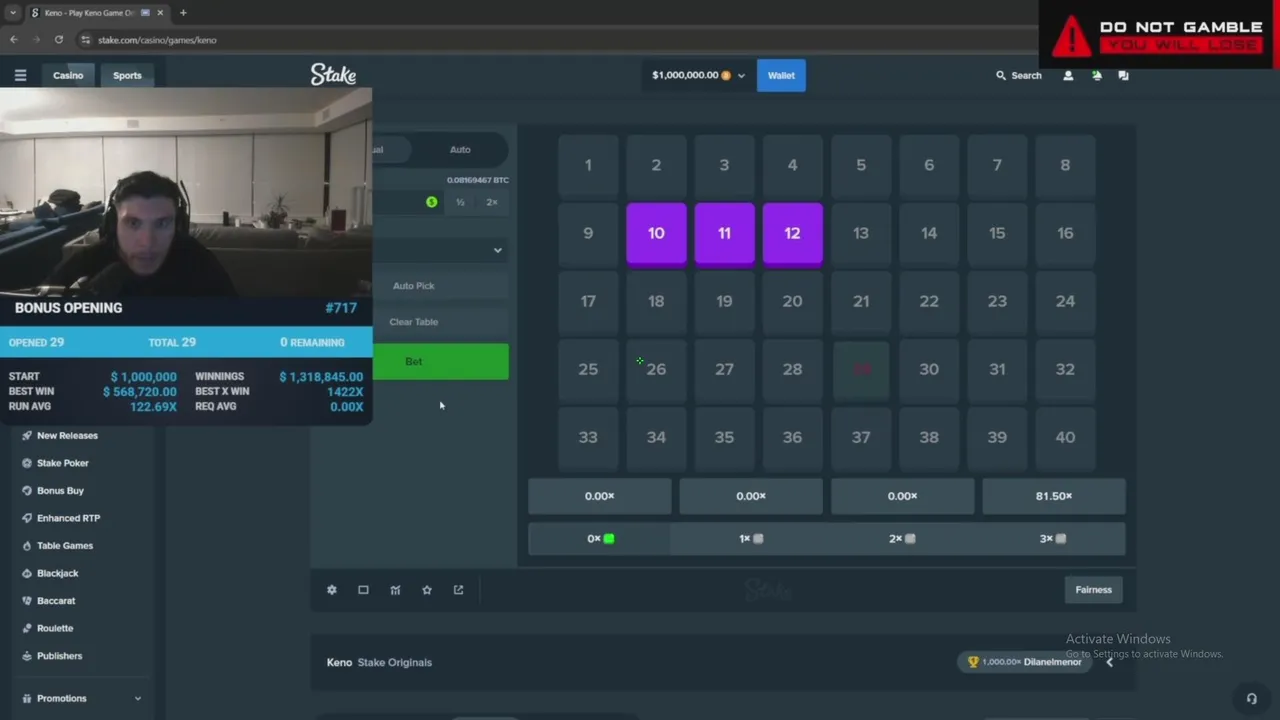Open the risk level dropdown
Screen dimensions: 1280x720
[x=440, y=250]
